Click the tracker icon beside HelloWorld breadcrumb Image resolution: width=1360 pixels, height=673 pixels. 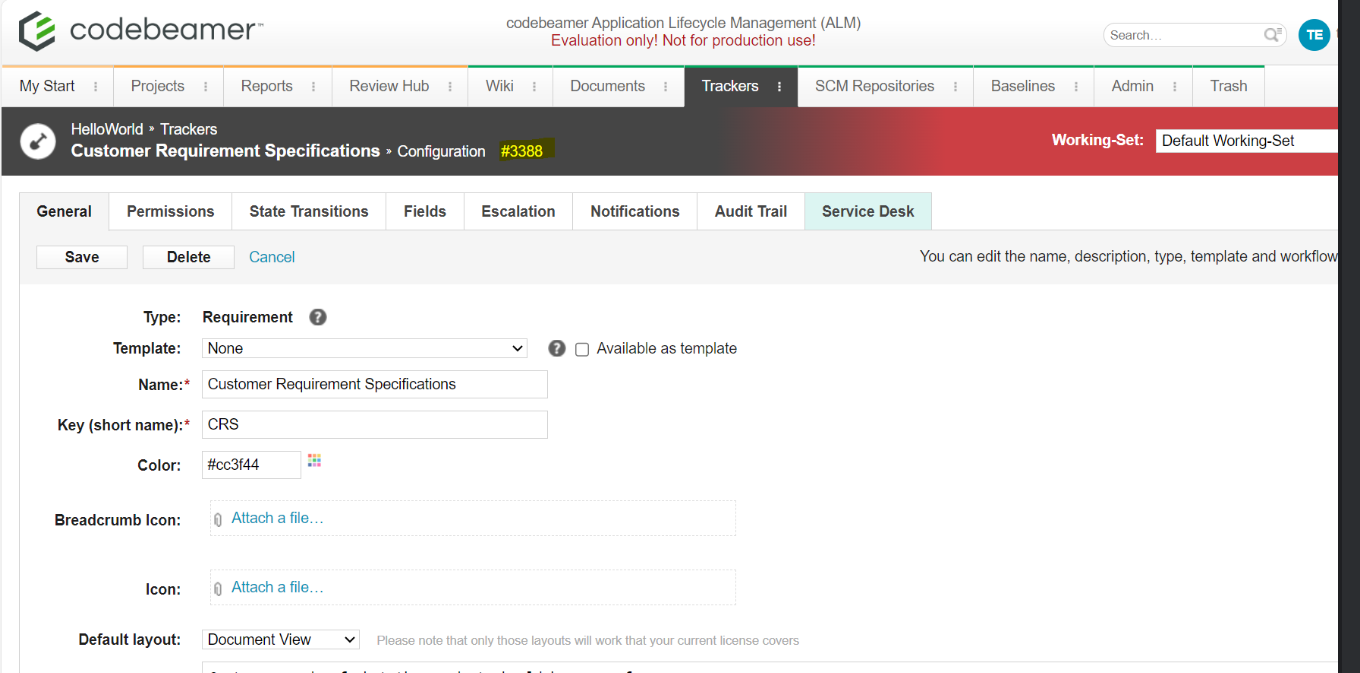38,141
